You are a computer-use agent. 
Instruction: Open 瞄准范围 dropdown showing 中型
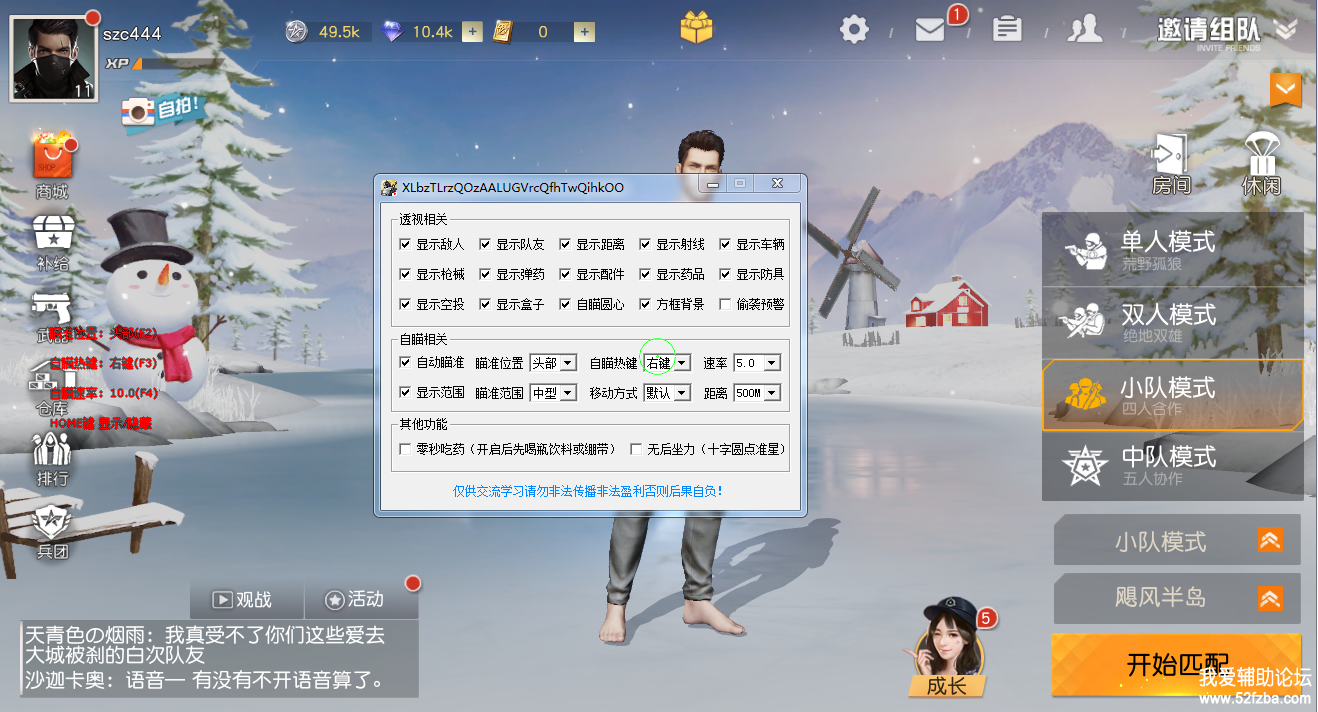pyautogui.click(x=553, y=393)
